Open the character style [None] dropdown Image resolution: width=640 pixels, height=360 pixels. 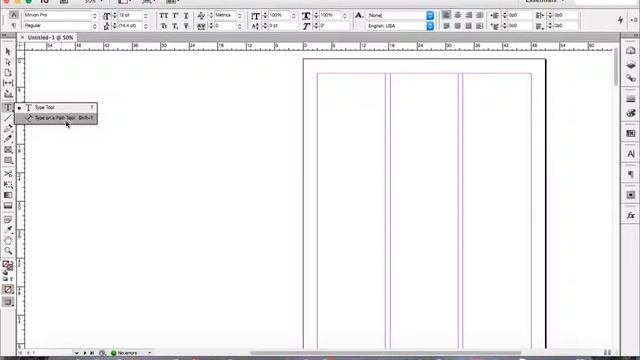coord(430,16)
